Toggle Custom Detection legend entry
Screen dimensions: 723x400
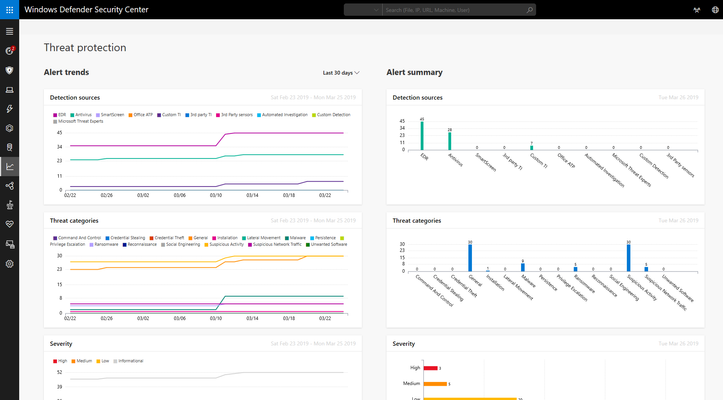(x=332, y=115)
